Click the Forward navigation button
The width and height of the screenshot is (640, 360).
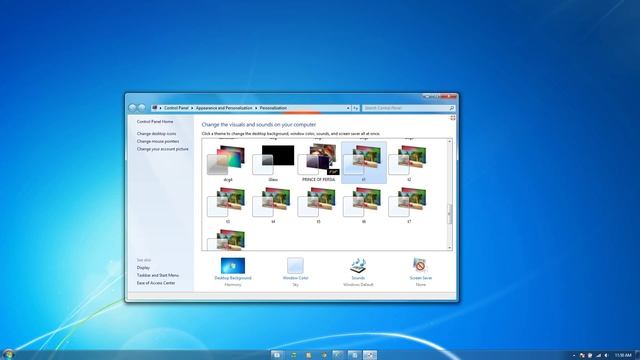pyautogui.click(x=142, y=108)
